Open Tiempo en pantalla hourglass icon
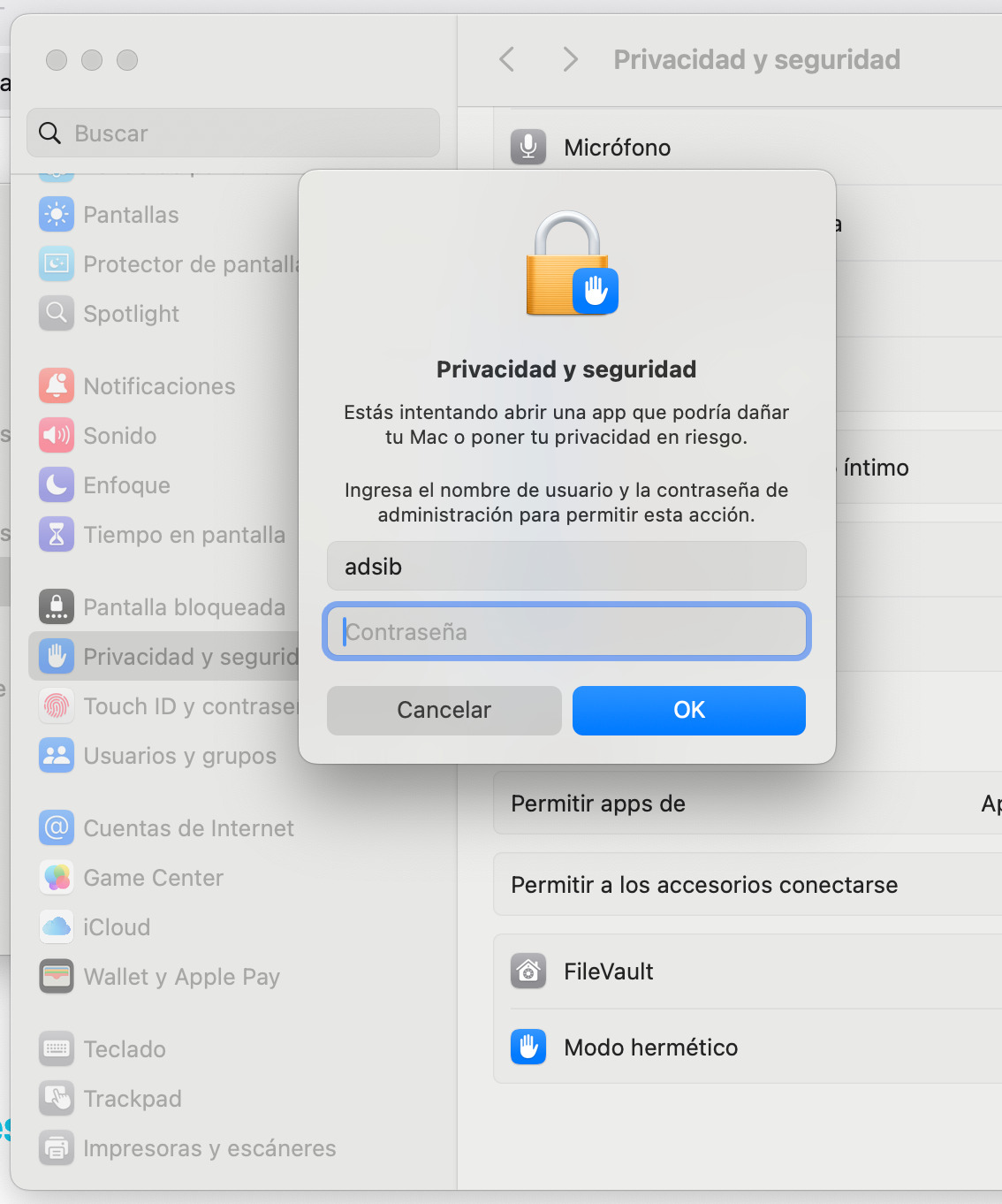 click(57, 535)
